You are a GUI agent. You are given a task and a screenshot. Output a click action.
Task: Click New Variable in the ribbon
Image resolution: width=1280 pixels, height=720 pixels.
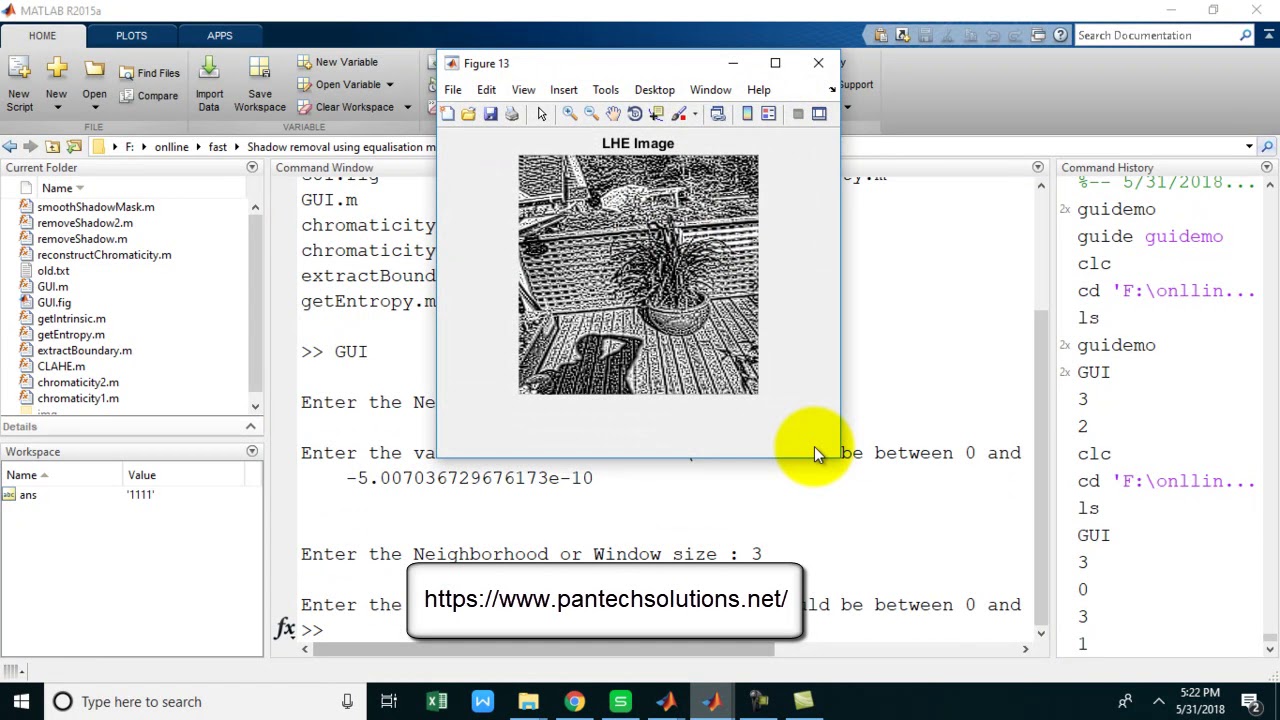(337, 62)
